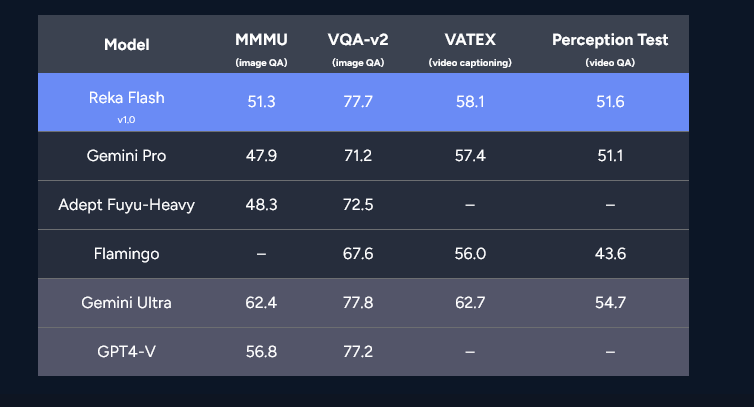
Task: Click Reka Flash's VATEX score 58.1
Action: pos(469,102)
